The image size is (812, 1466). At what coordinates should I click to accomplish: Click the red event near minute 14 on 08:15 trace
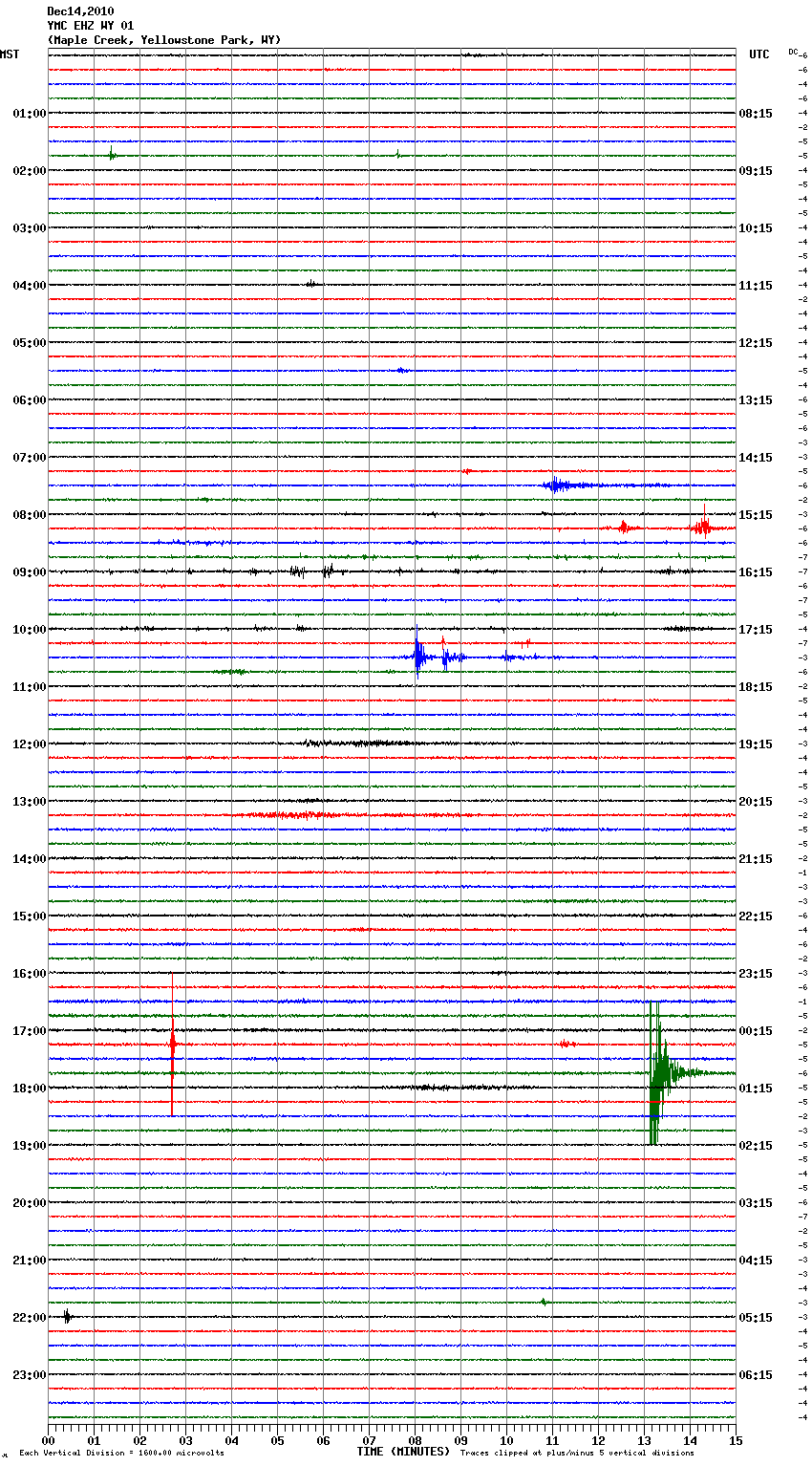coord(702,527)
